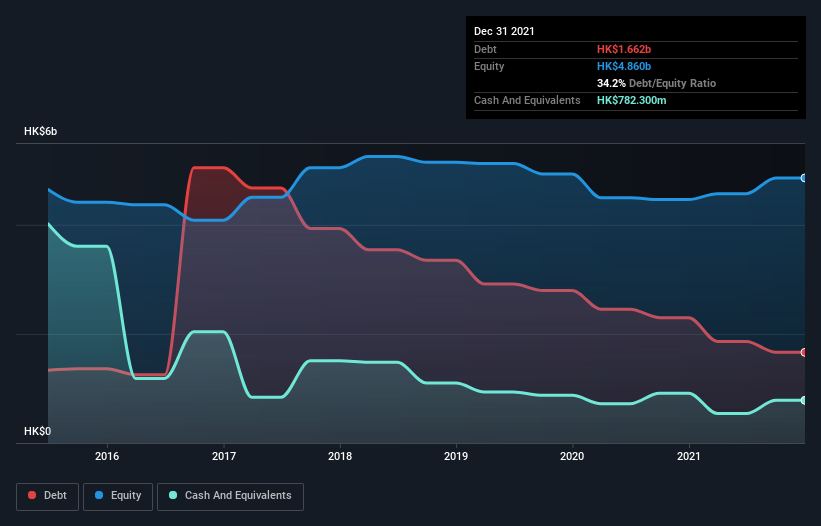Image resolution: width=821 pixels, height=526 pixels.
Task: Select the Debt endpoint marker at Dec 2021
Action: [804, 353]
